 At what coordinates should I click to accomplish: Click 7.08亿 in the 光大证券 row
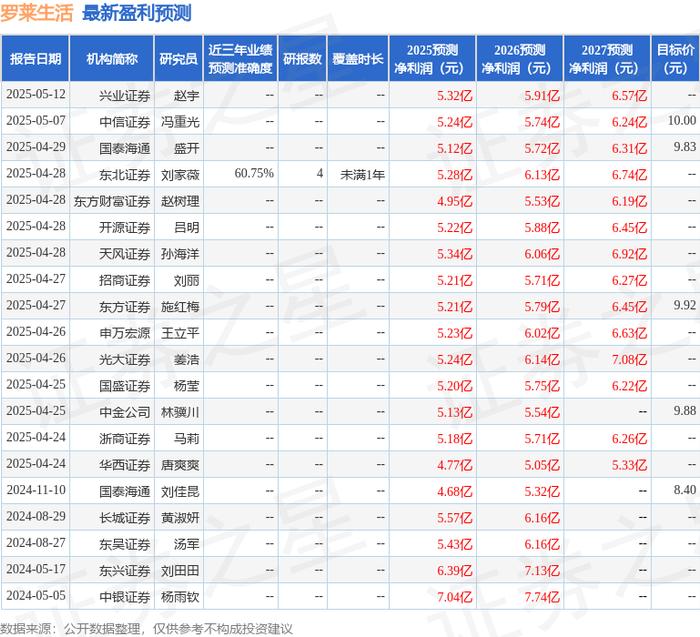coord(629,359)
